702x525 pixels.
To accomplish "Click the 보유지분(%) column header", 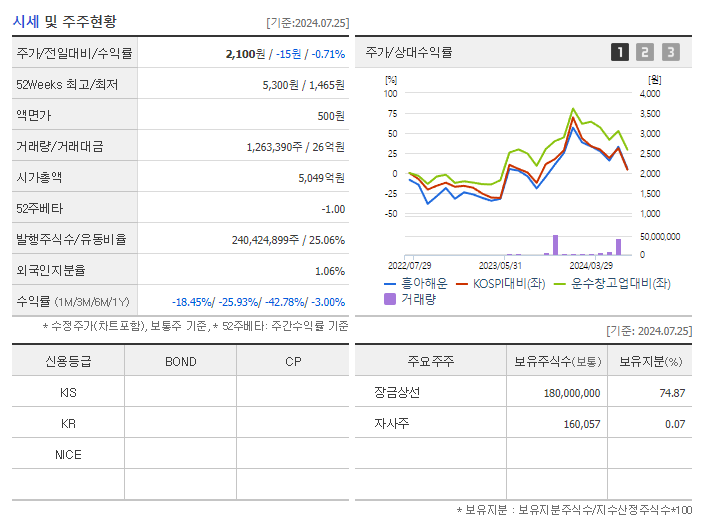I will pos(651,361).
